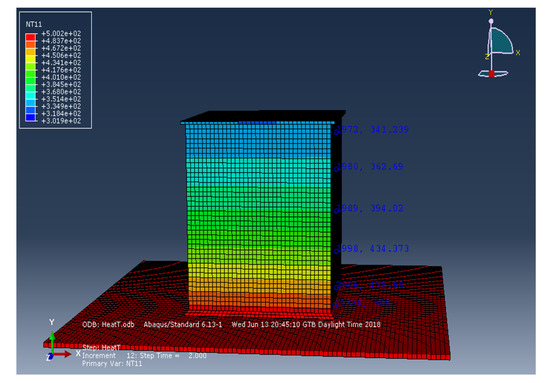
Task: Click legend value +4.010e+02
Action: 61,77
